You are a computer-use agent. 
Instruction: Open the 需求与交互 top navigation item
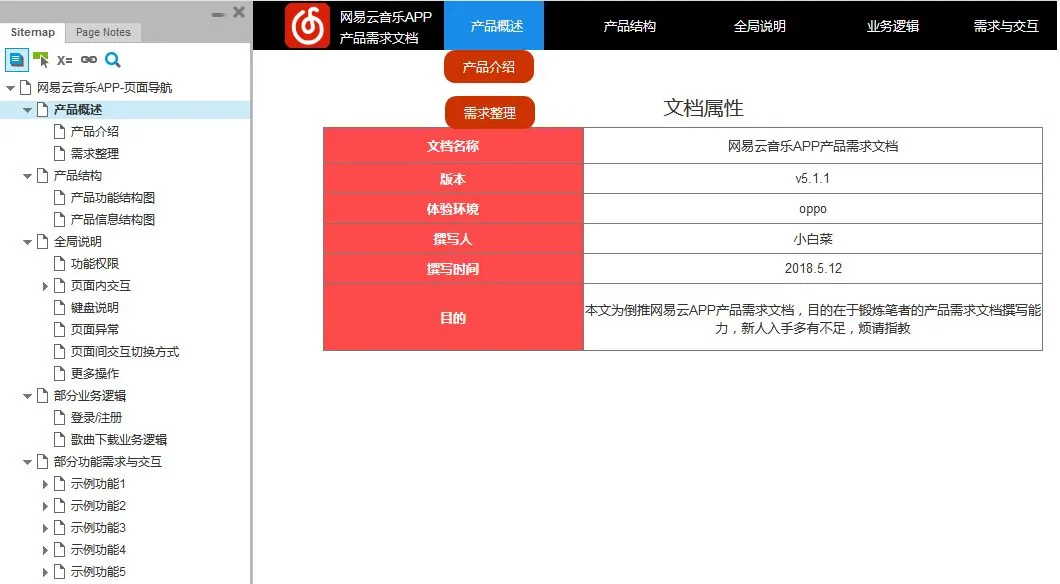click(x=1006, y=26)
